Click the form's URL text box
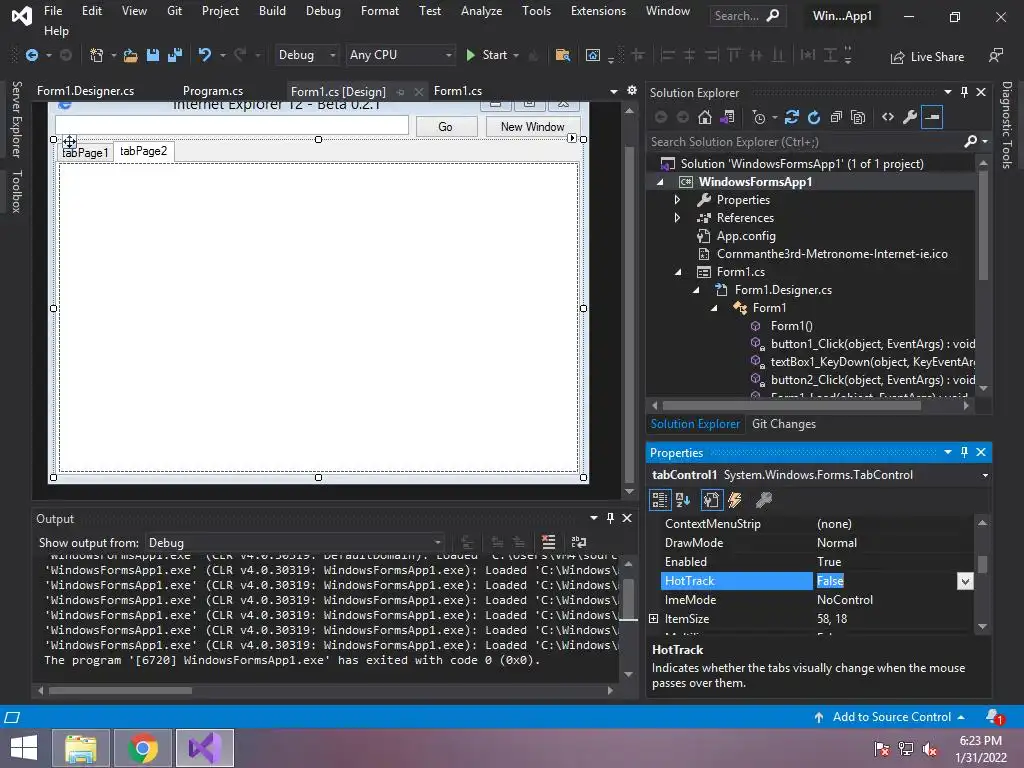The image size is (1024, 768). point(232,125)
